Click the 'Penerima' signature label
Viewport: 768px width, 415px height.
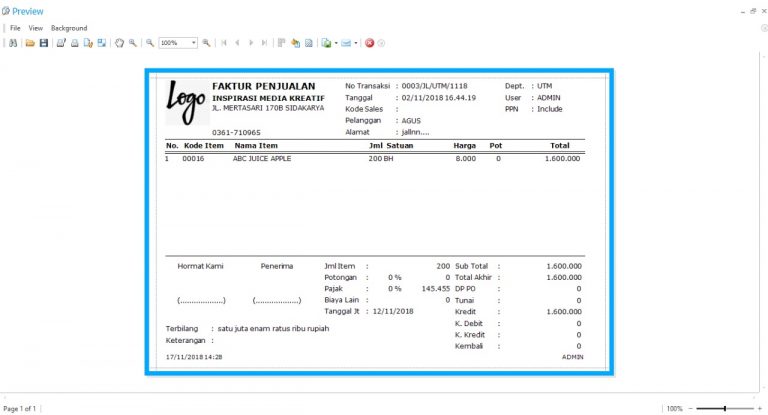click(x=277, y=266)
